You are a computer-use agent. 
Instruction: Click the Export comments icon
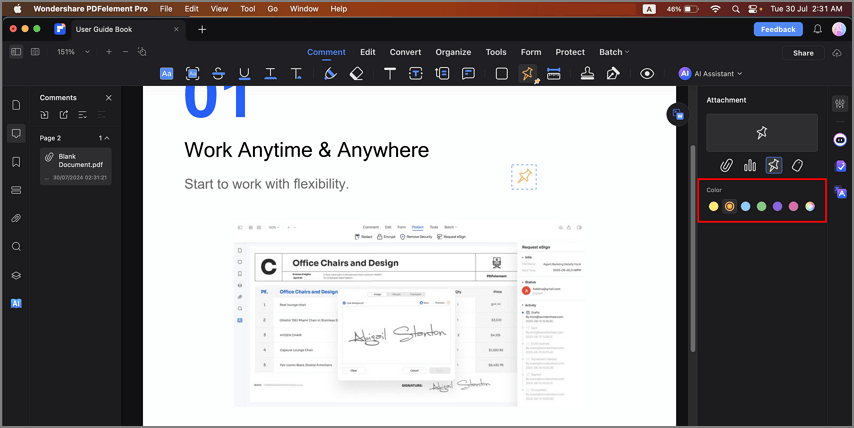[x=63, y=114]
